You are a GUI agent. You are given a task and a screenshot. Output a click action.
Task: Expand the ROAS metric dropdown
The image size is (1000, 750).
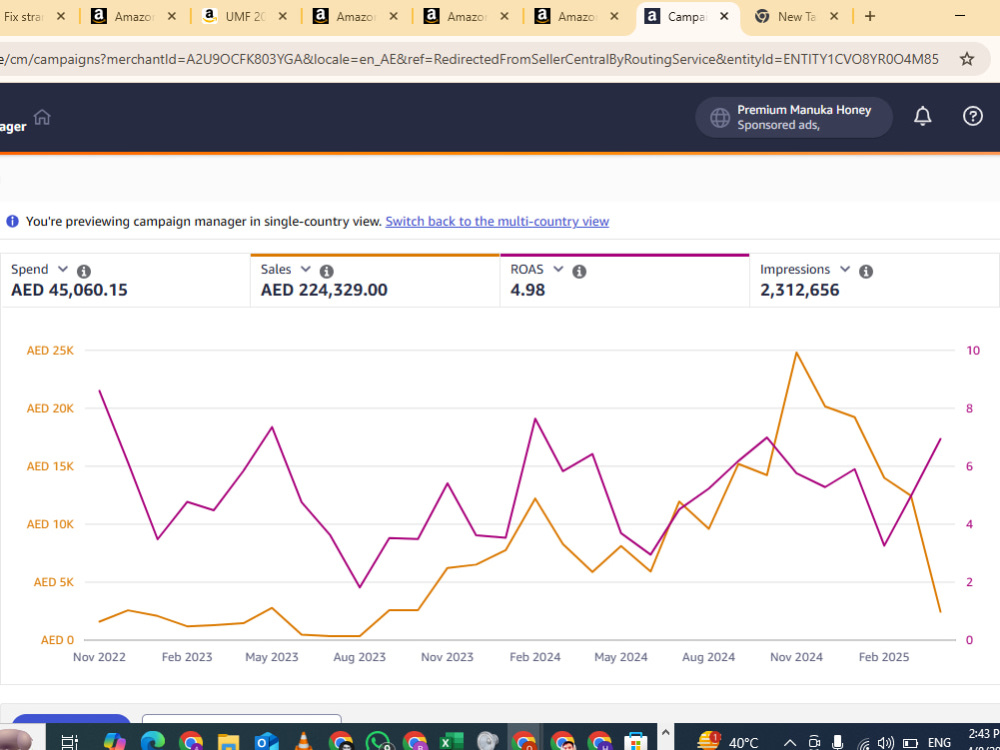[x=558, y=269]
